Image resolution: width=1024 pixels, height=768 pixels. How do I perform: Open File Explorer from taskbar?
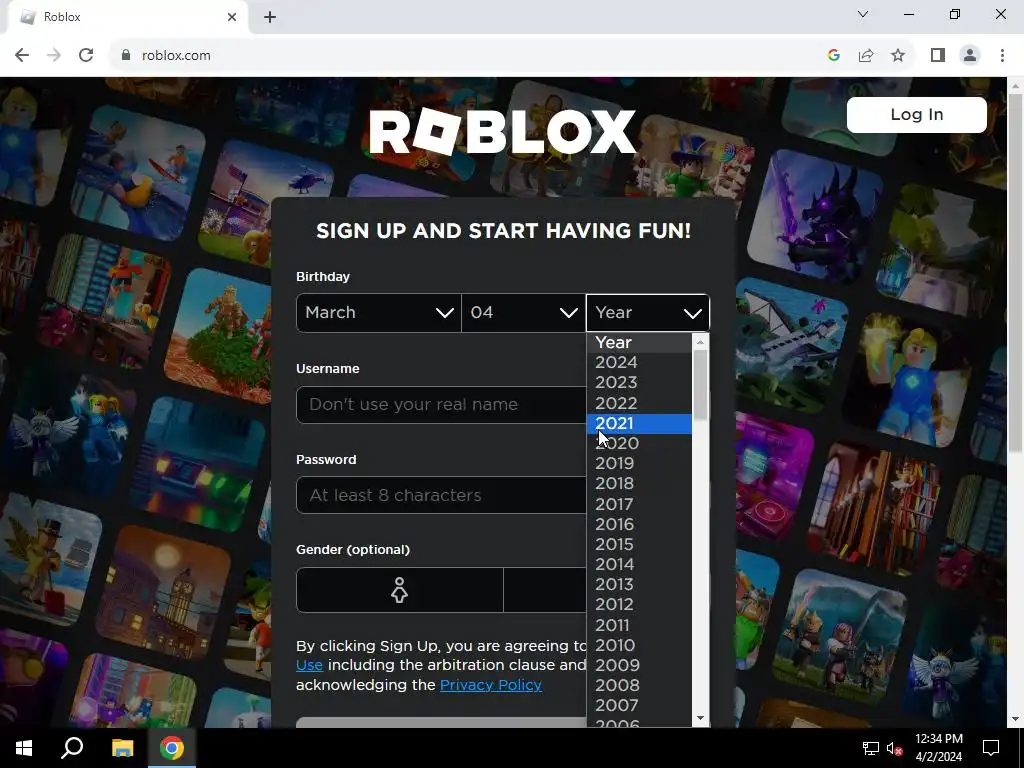(122, 748)
